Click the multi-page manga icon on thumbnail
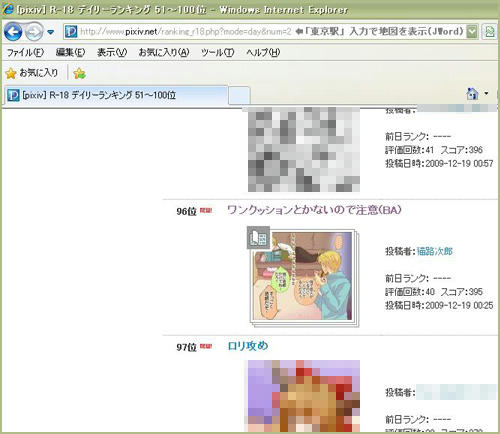This screenshot has width=500, height=434. (x=258, y=237)
